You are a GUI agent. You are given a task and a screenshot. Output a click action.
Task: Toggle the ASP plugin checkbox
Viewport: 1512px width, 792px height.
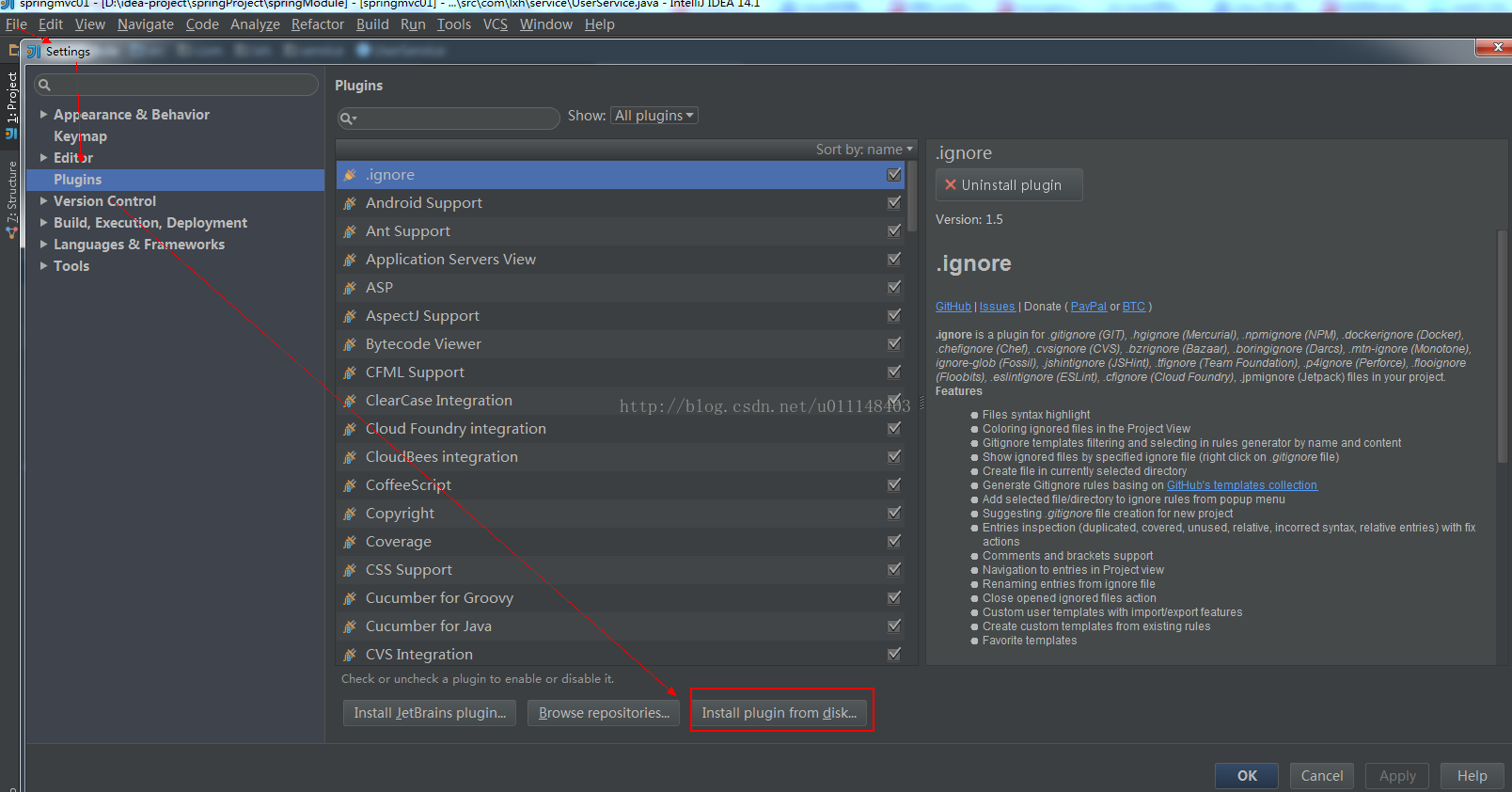point(894,287)
